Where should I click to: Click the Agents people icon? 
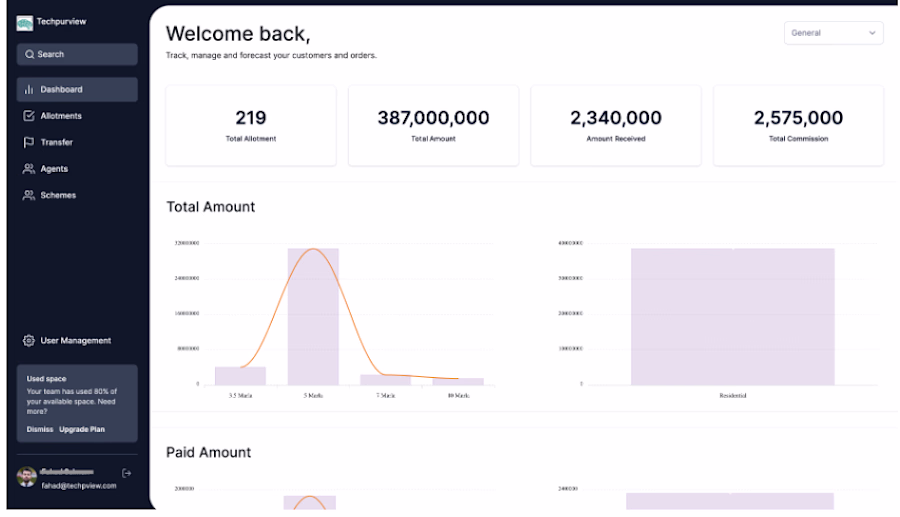(29, 169)
